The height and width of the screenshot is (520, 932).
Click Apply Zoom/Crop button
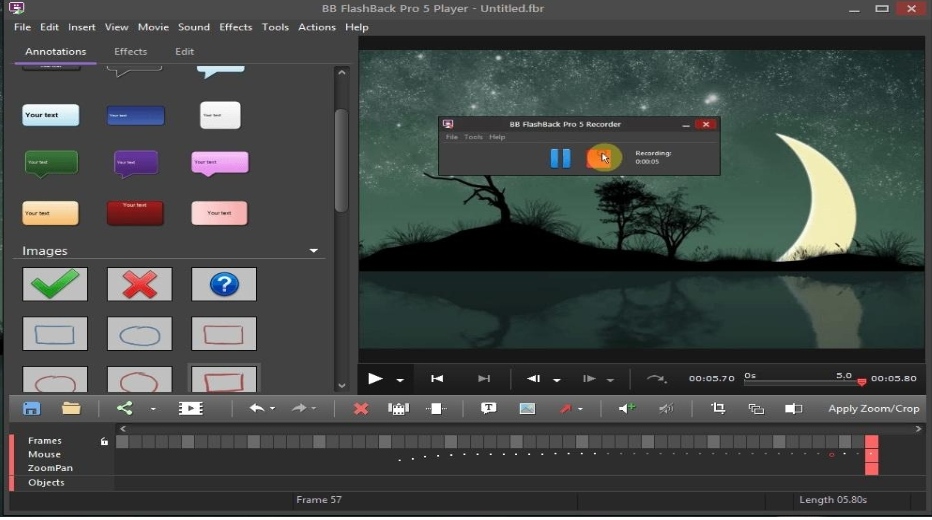(873, 409)
